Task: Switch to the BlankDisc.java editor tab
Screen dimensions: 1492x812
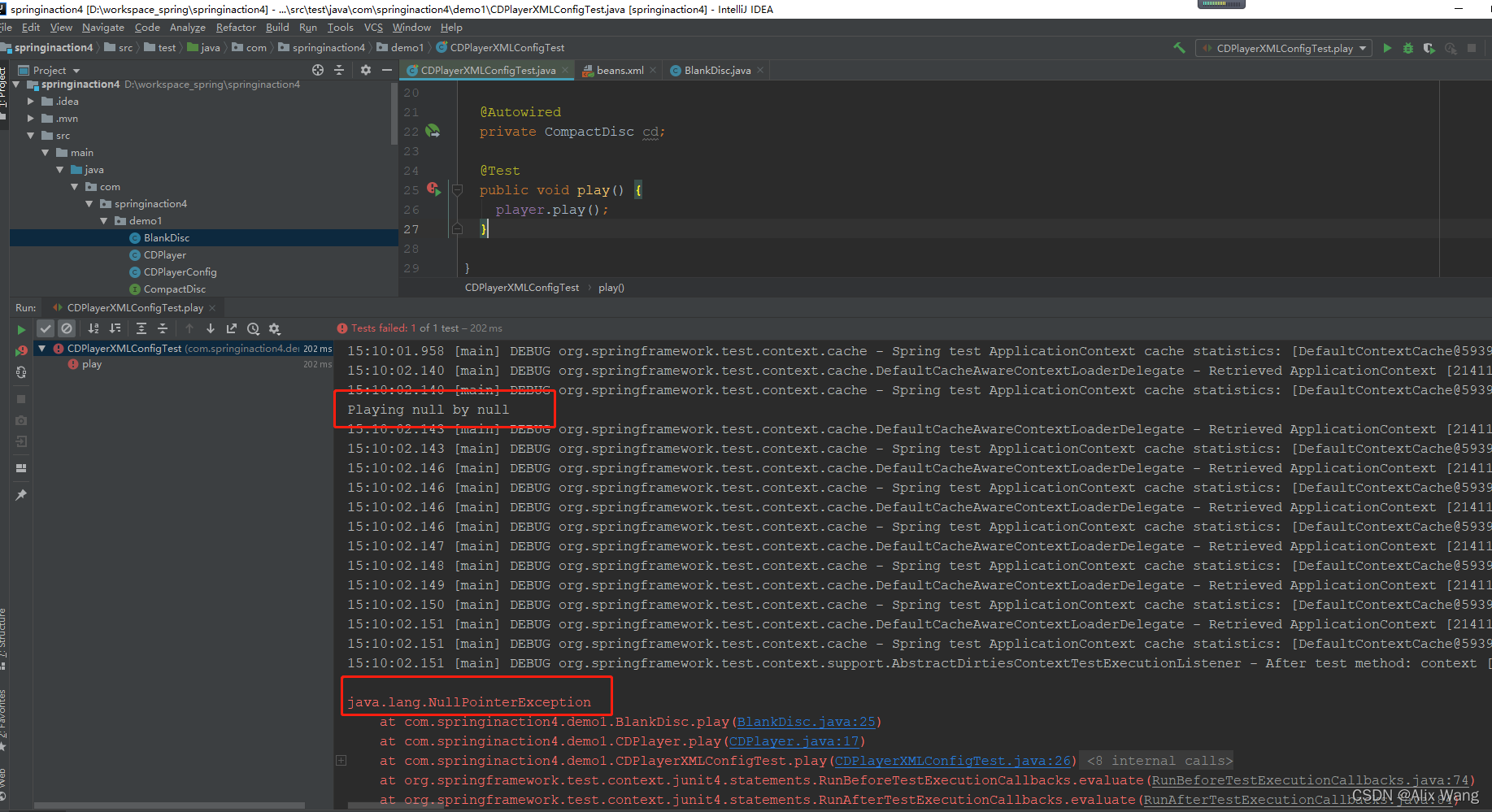Action: tap(717, 71)
